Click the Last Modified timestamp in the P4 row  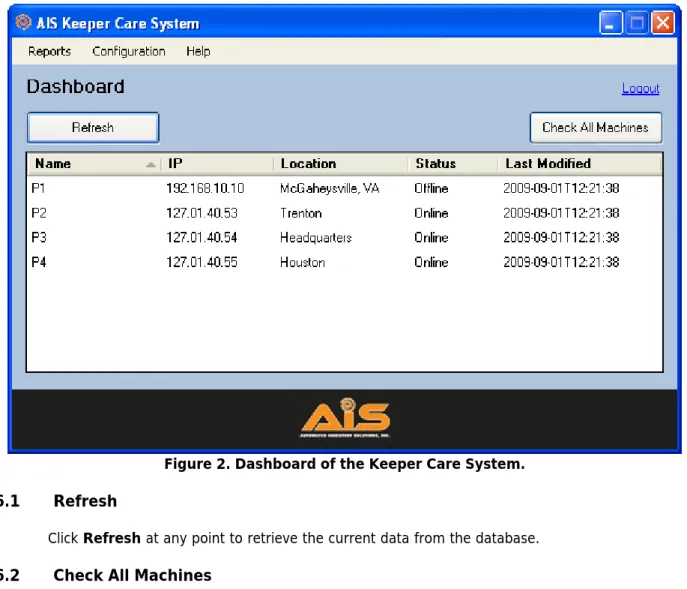[561, 263]
